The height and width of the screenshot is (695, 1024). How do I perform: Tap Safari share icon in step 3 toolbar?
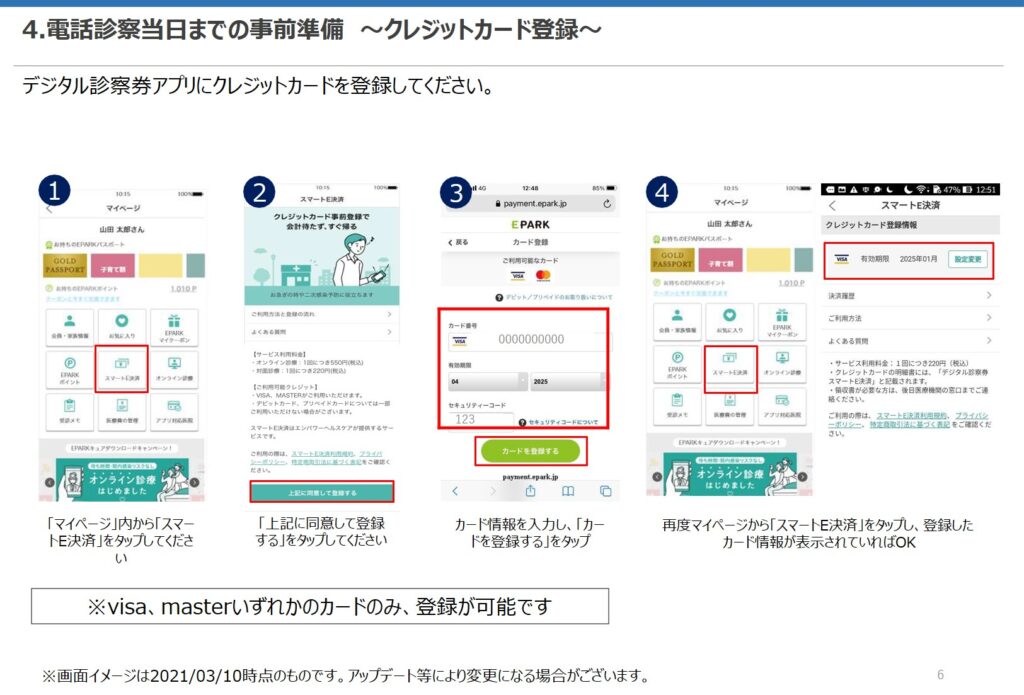530,491
